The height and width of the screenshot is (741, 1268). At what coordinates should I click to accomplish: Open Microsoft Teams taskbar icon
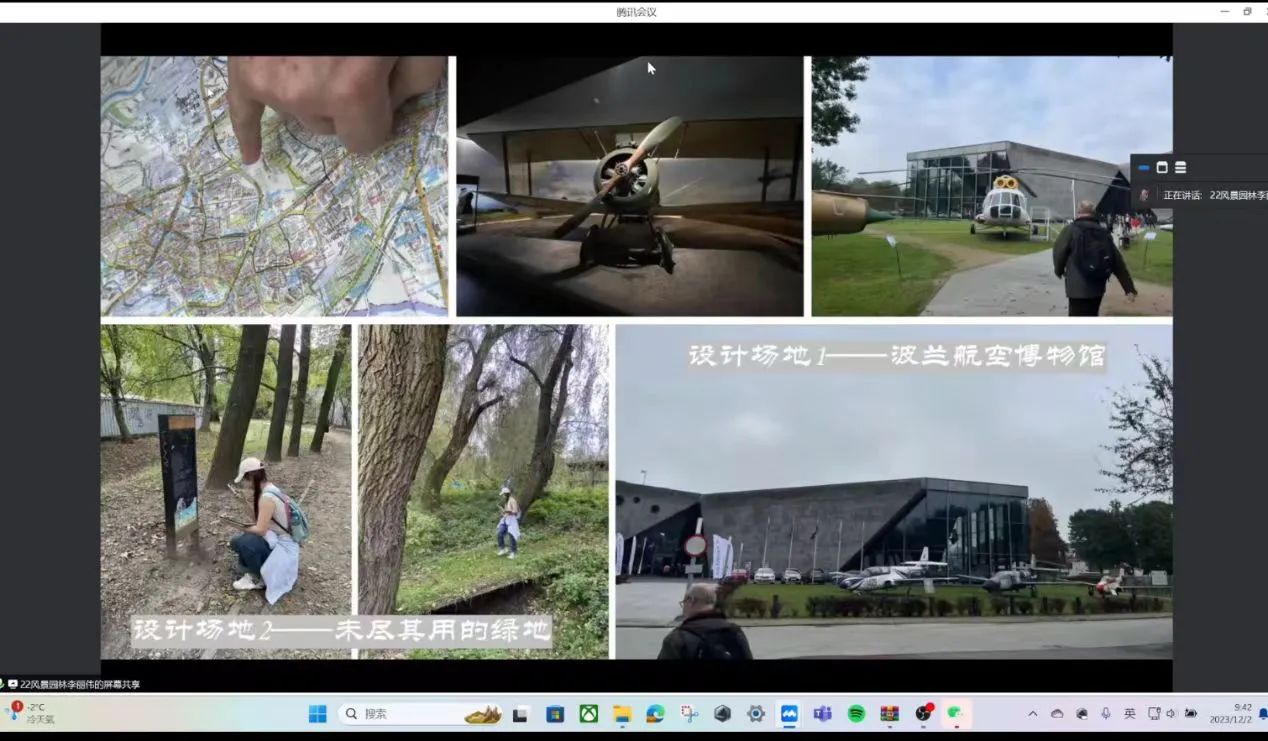tap(822, 714)
